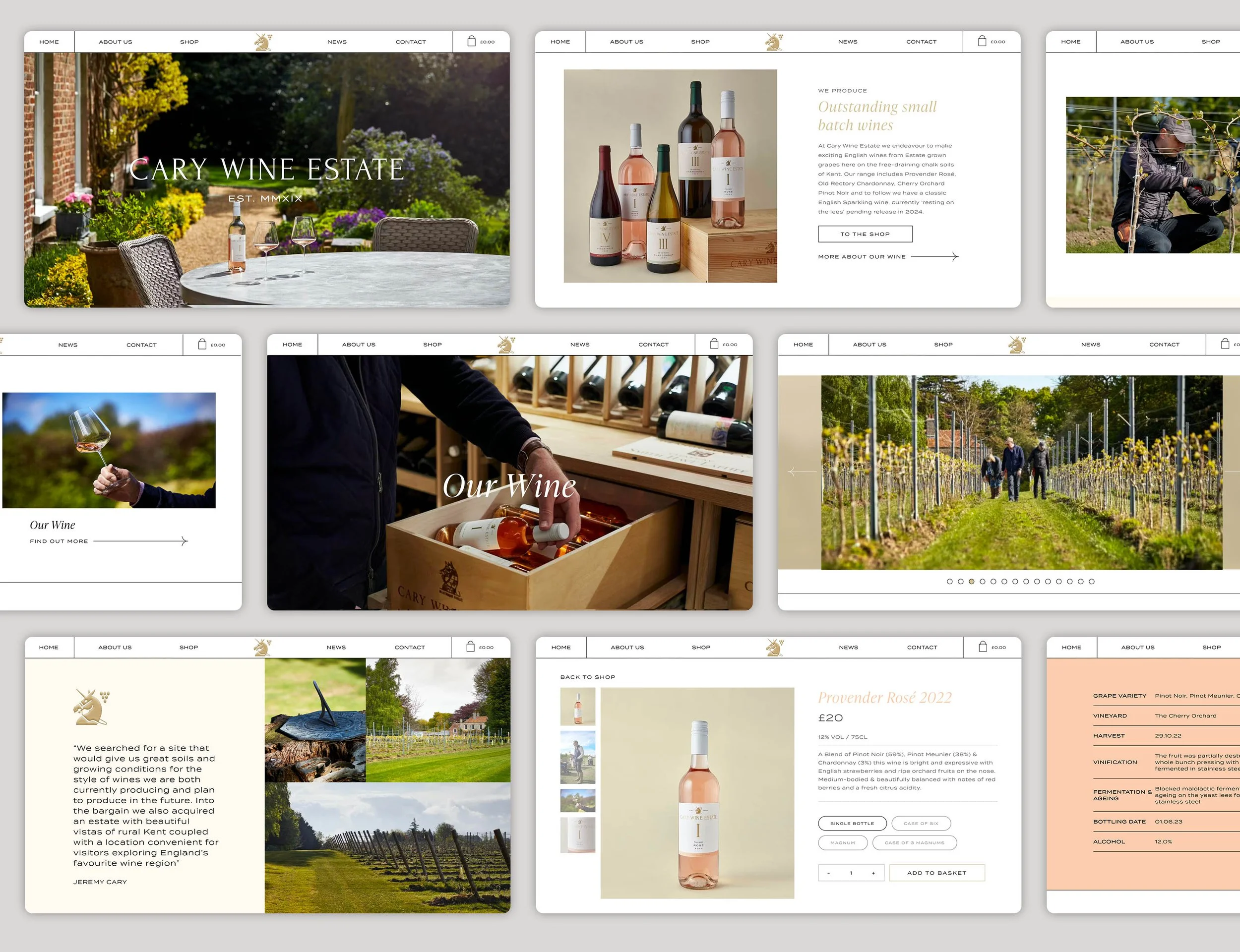1240x952 pixels.
Task: Click the basket icon on the Our Wine hero page
Action: point(714,344)
